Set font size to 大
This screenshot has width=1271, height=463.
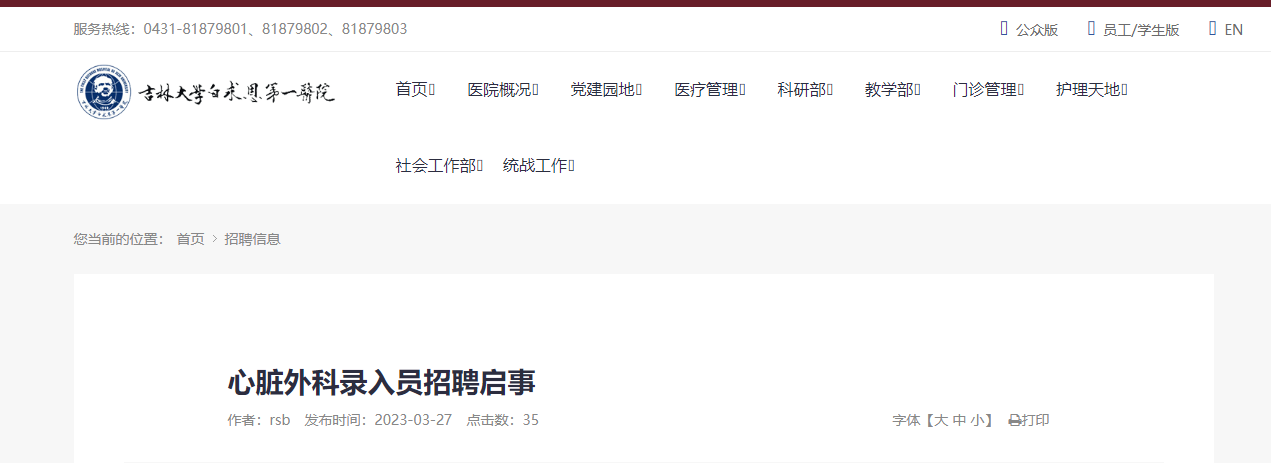[x=940, y=421]
